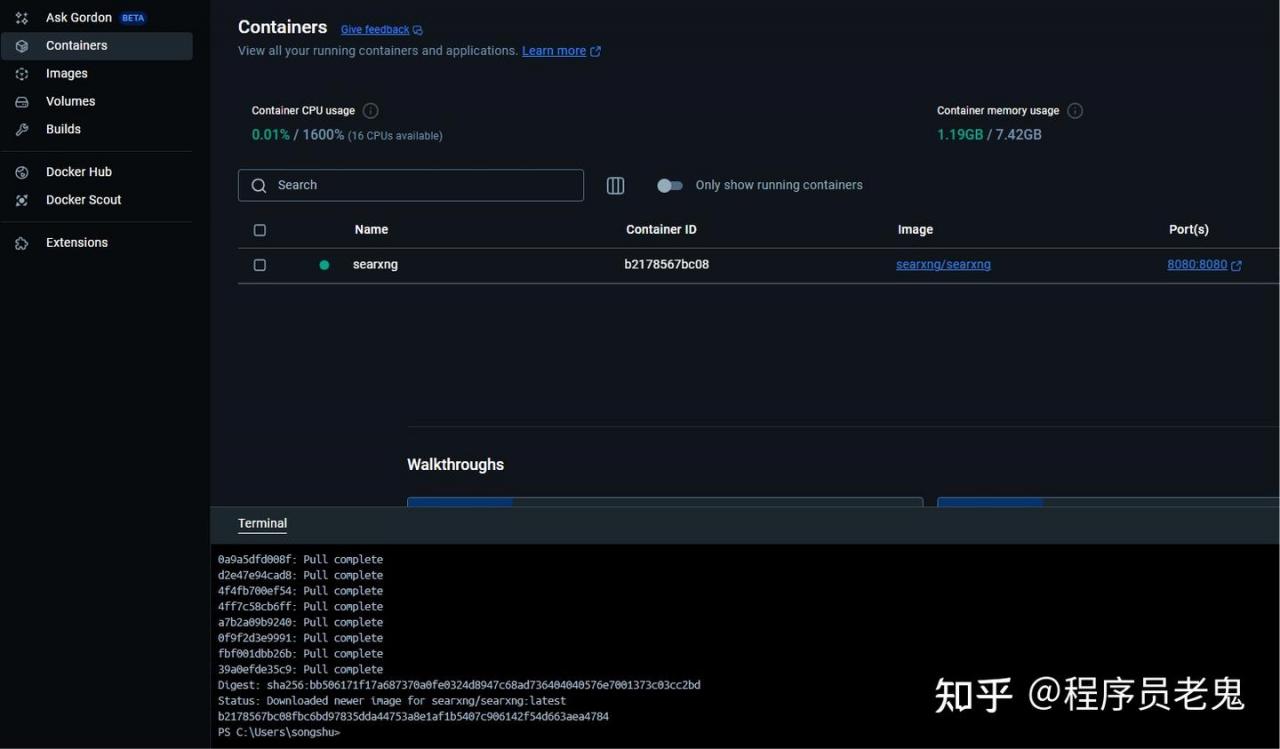Click terminal line 39a0efde35c9: Pull complete
This screenshot has width=1280, height=749.
coord(300,670)
